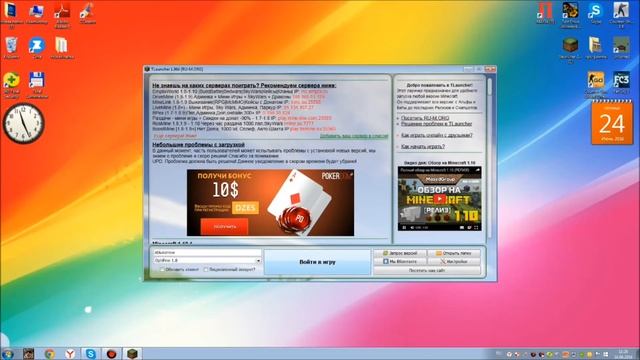Open the floppy disk shortcut on desktop
Viewport: 640px width, 360px height.
tap(36, 84)
